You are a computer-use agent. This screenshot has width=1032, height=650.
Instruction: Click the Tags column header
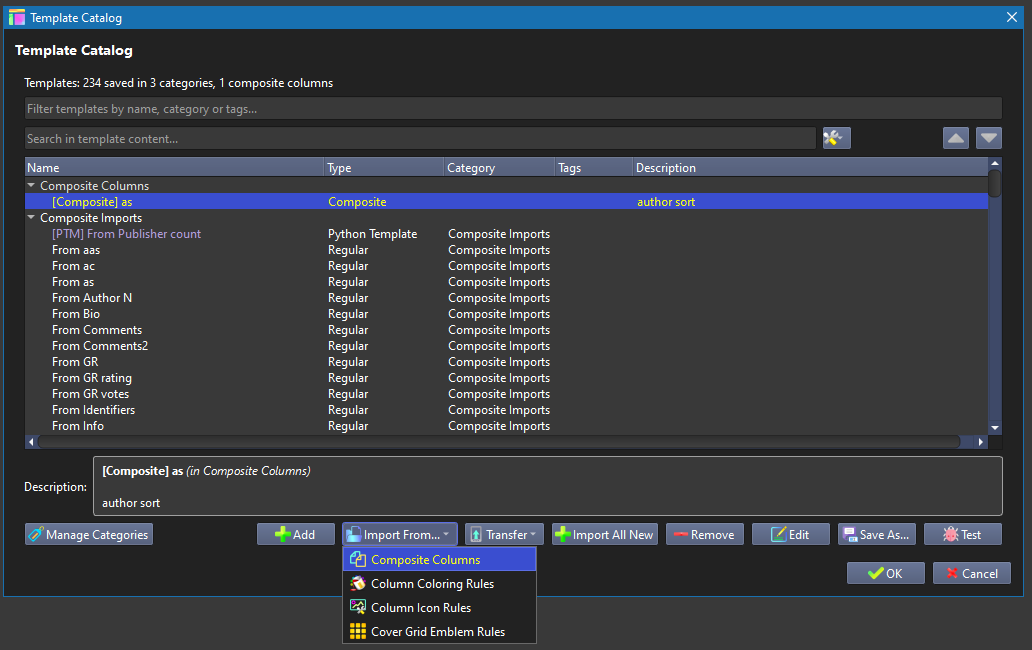(x=593, y=167)
